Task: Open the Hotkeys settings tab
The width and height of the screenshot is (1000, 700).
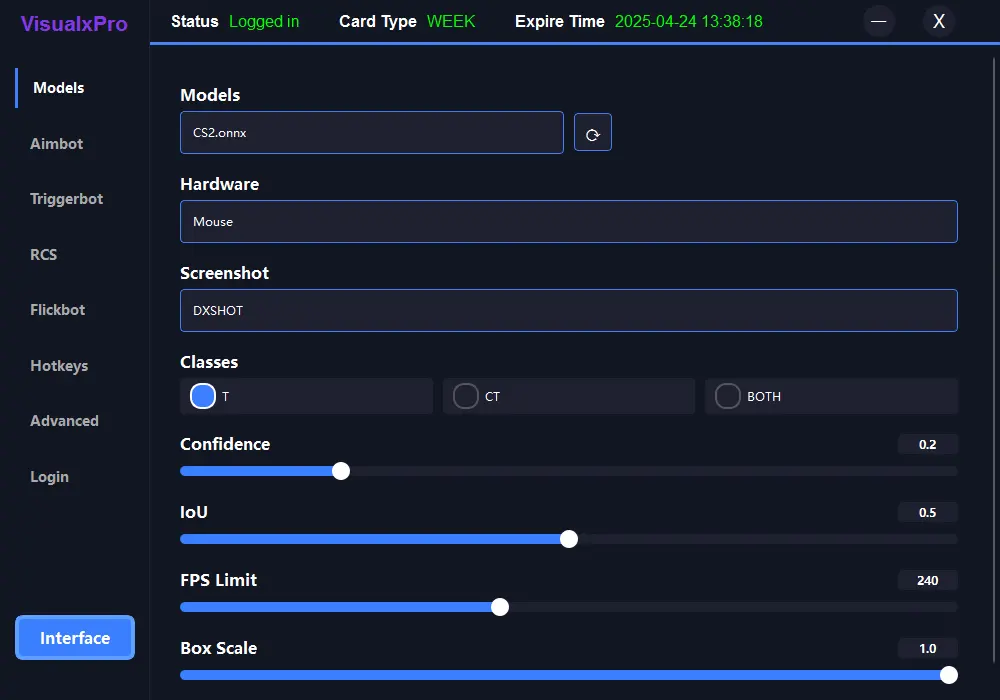Action: tap(59, 366)
